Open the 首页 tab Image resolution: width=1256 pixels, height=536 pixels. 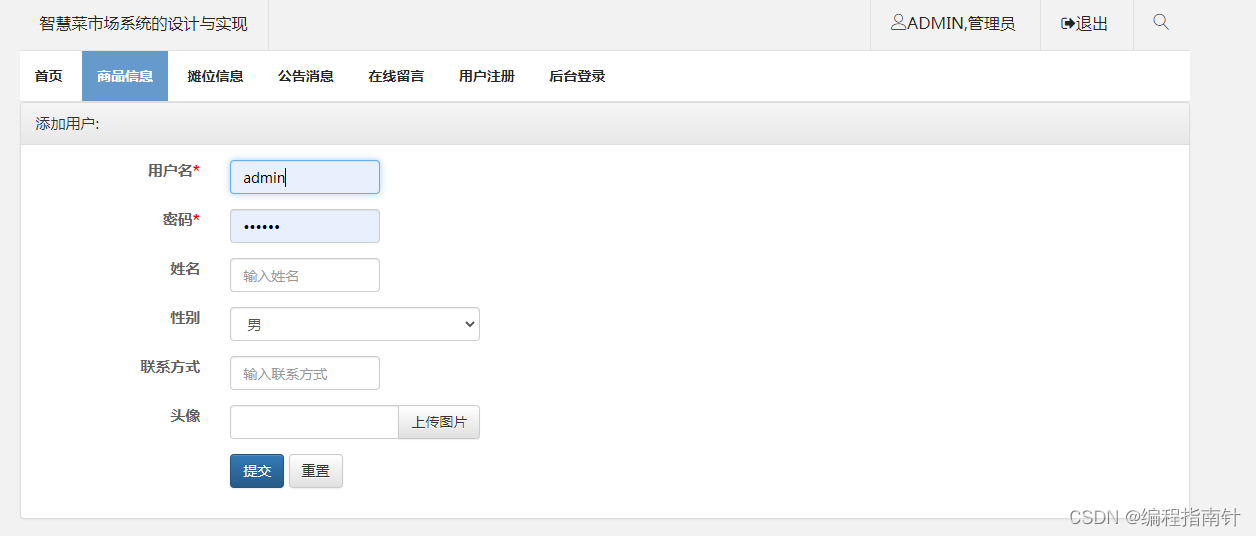[x=49, y=76]
